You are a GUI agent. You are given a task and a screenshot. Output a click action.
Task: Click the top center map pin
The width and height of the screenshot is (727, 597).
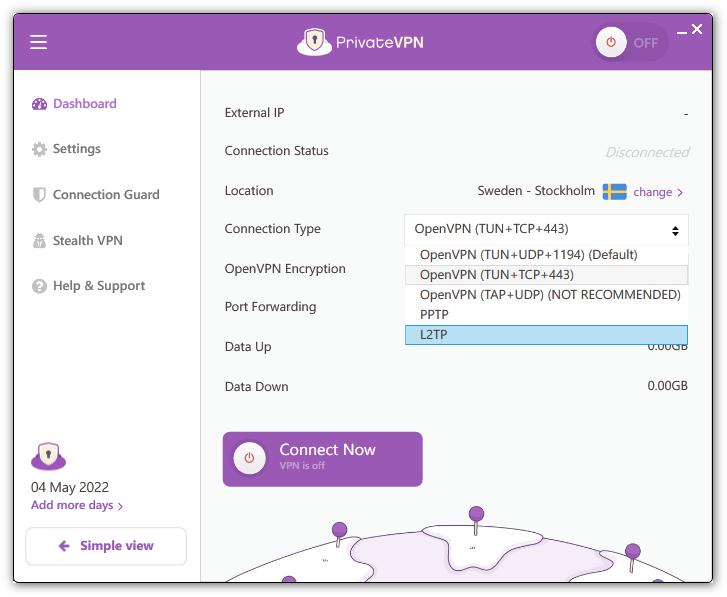tap(476, 520)
